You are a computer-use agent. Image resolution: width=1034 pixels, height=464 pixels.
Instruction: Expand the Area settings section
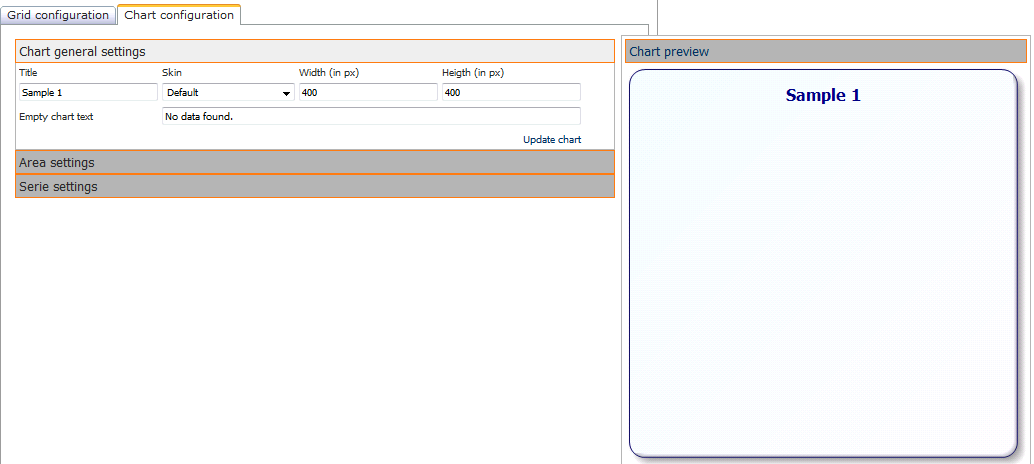pos(314,162)
